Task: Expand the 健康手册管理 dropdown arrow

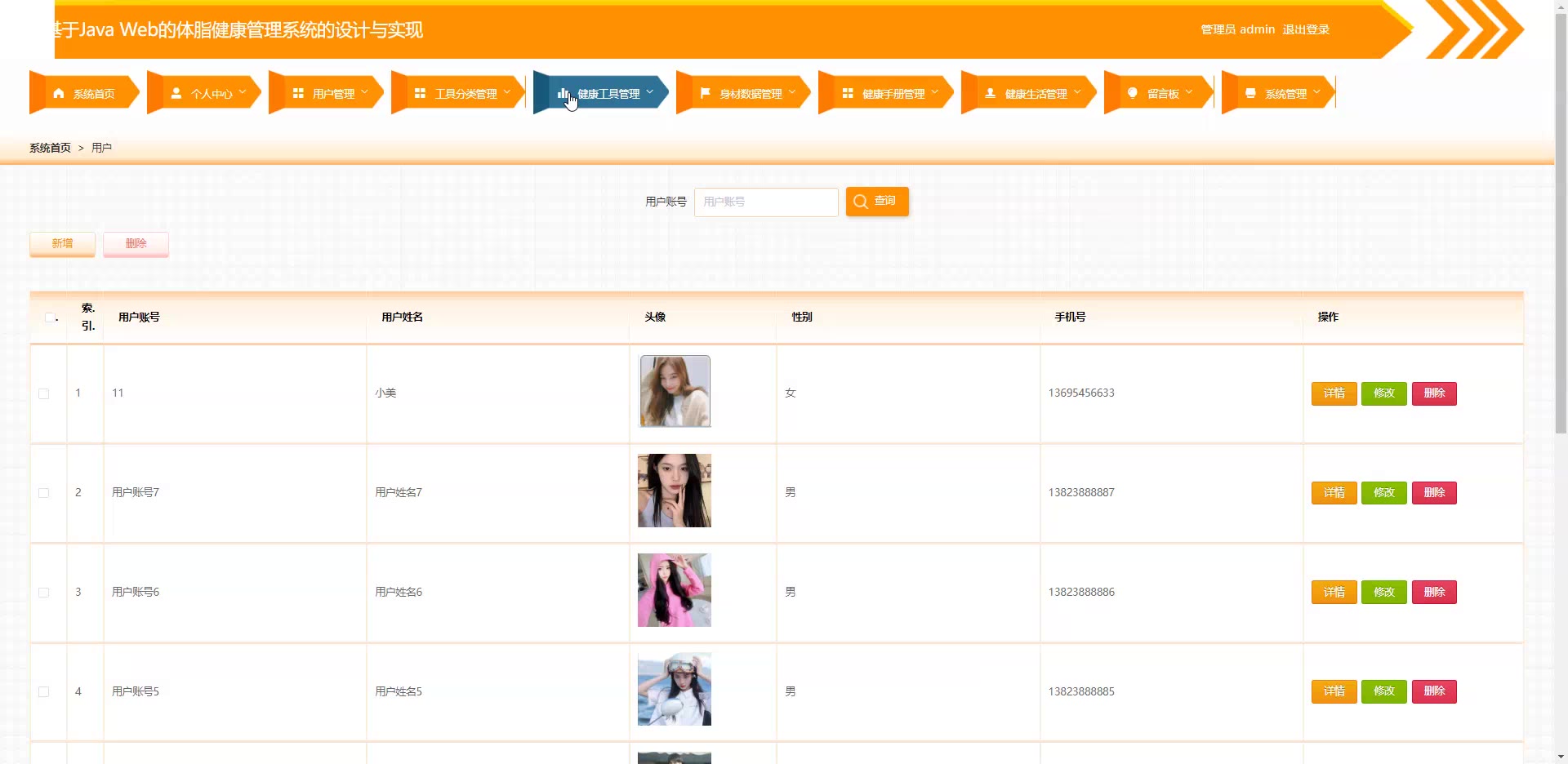Action: coord(935,92)
